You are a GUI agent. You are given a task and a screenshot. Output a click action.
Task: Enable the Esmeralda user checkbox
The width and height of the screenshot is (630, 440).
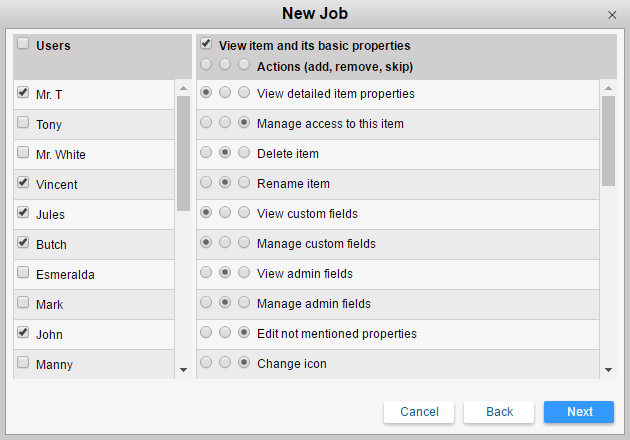pos(23,273)
